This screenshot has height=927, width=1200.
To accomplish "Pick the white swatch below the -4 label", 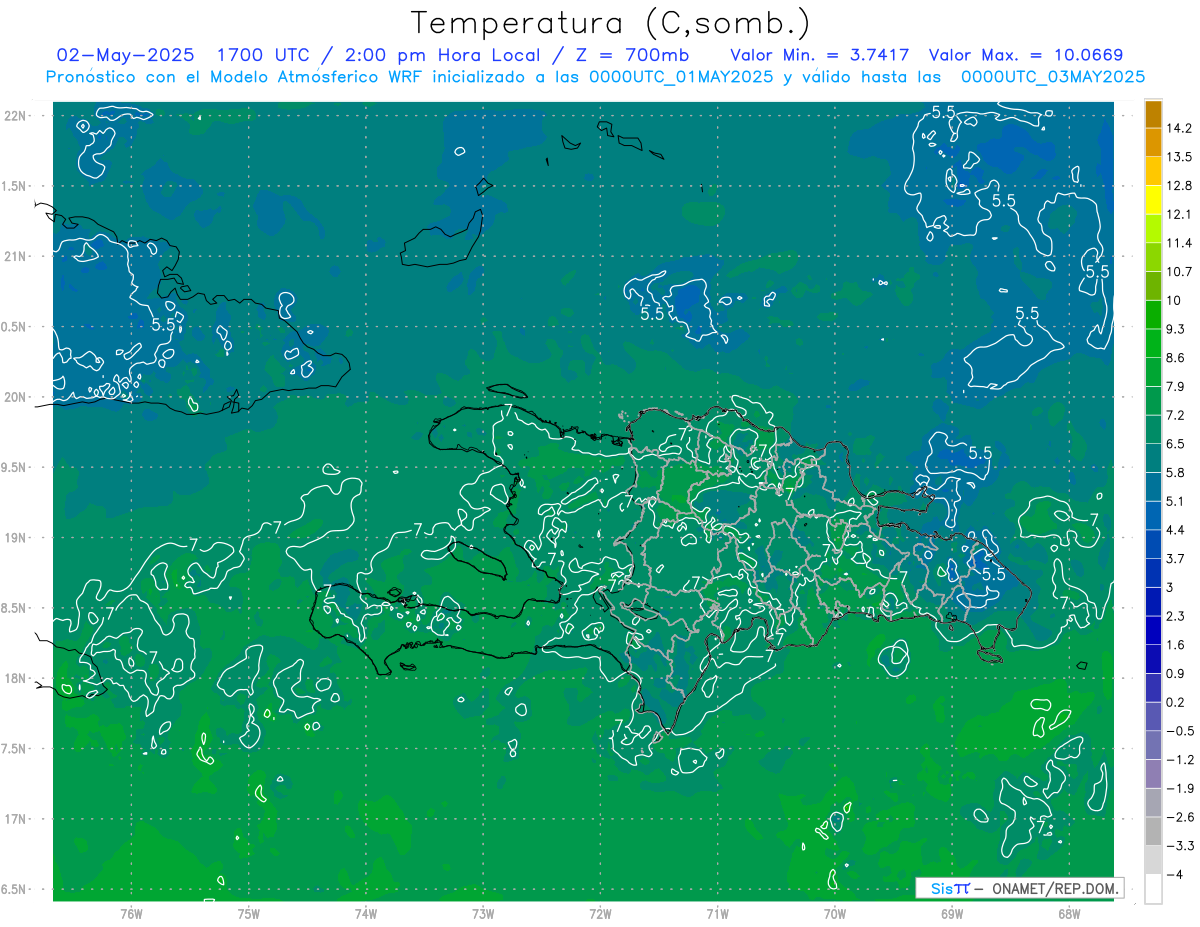I will (x=1153, y=889).
